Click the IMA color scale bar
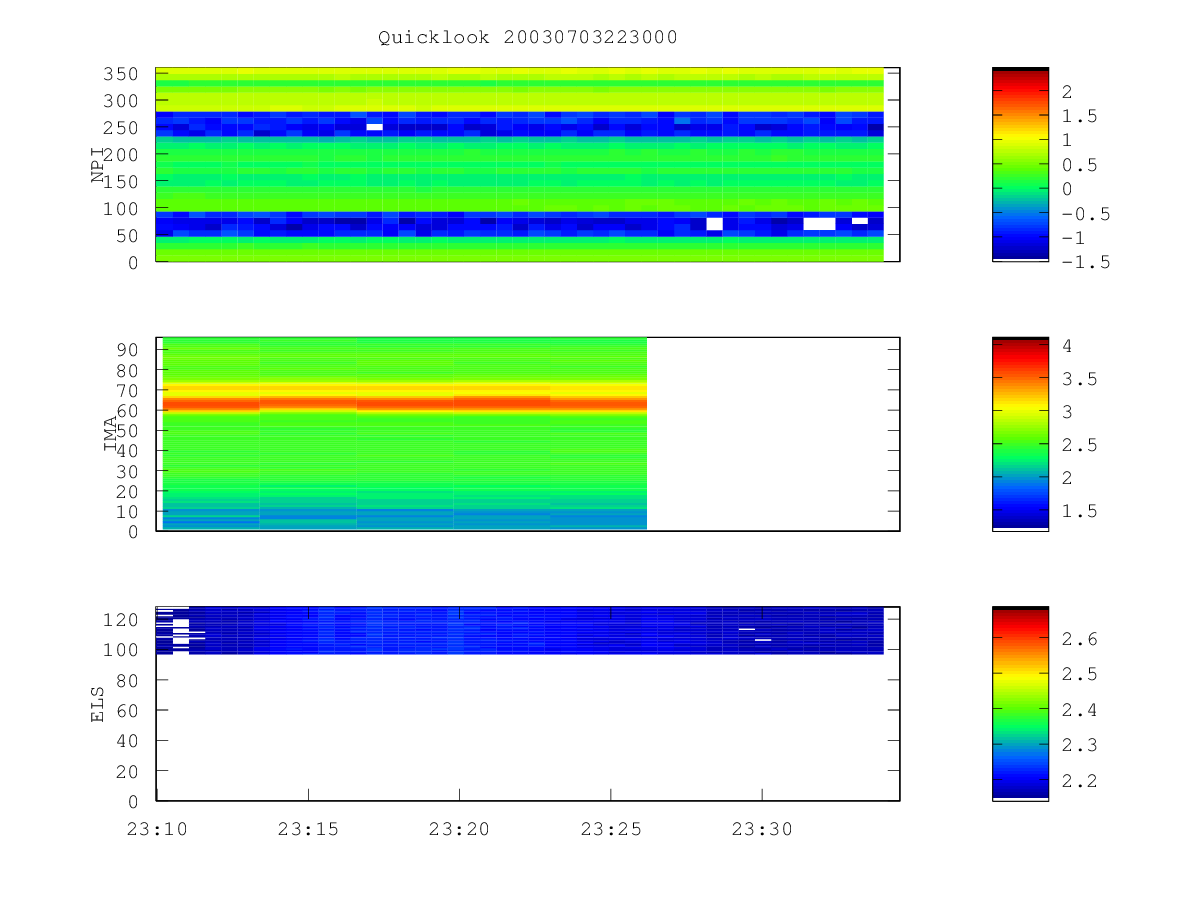The width and height of the screenshot is (1200, 900). tap(1020, 434)
